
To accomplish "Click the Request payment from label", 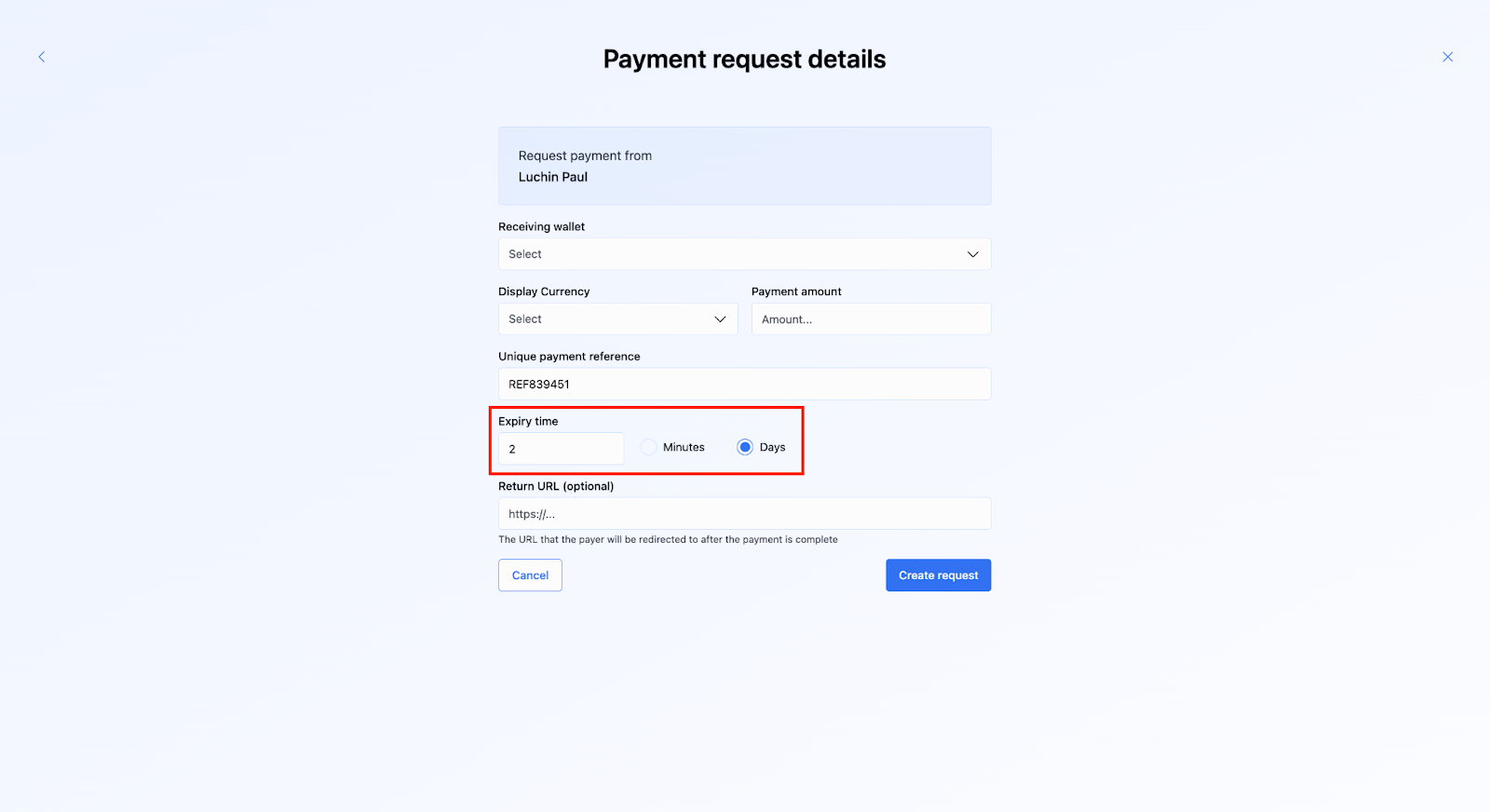I will tap(585, 156).
